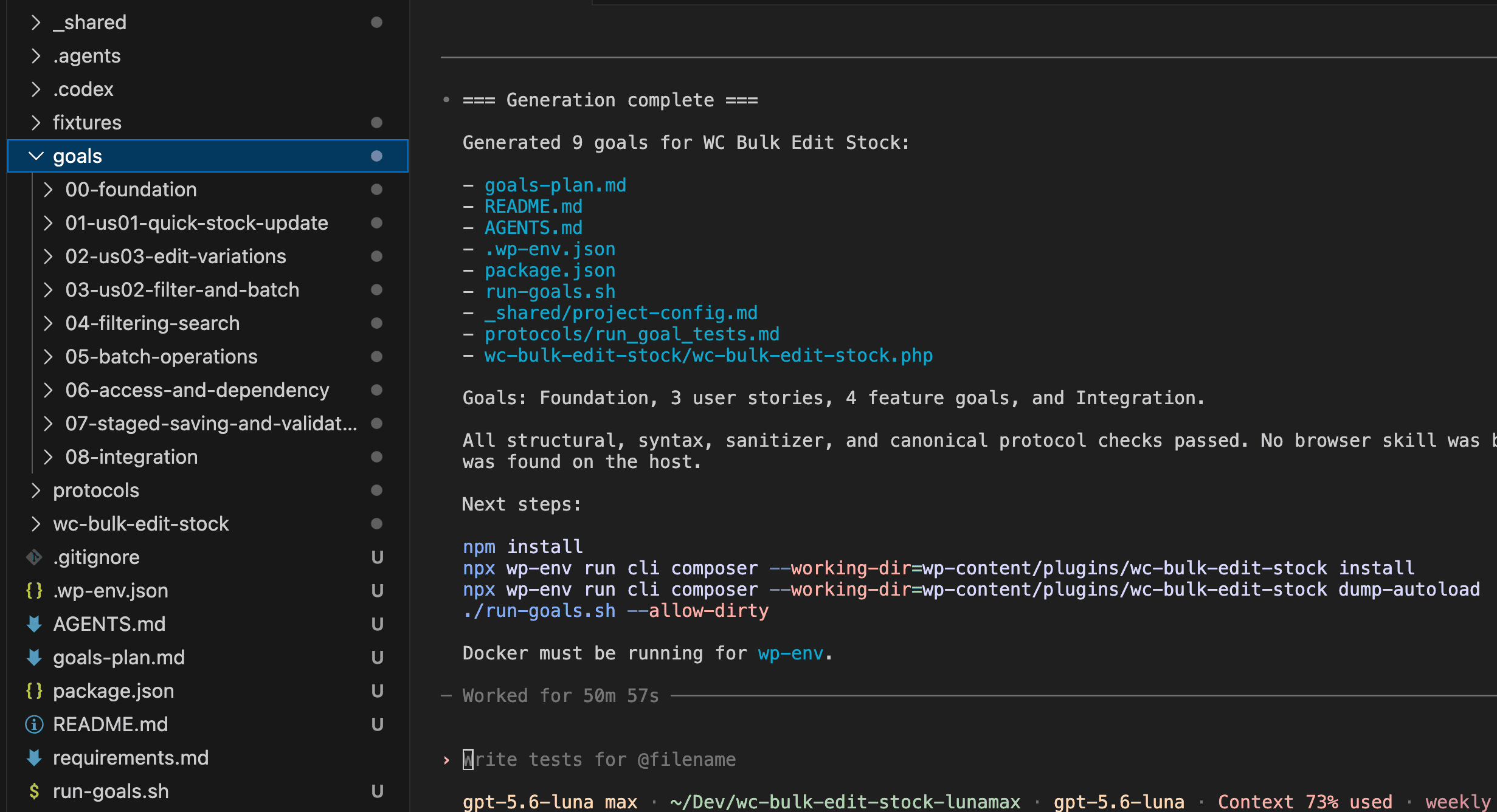Click the .gitignore git file icon
The width and height of the screenshot is (1497, 812).
point(34,557)
